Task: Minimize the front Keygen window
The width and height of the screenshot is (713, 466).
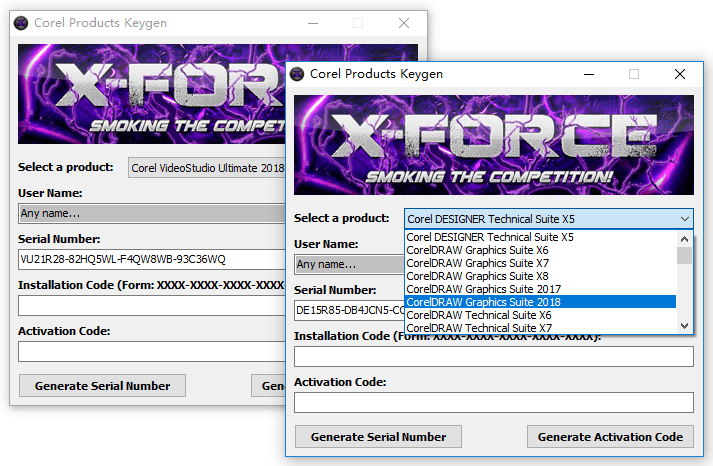Action: coord(589,74)
